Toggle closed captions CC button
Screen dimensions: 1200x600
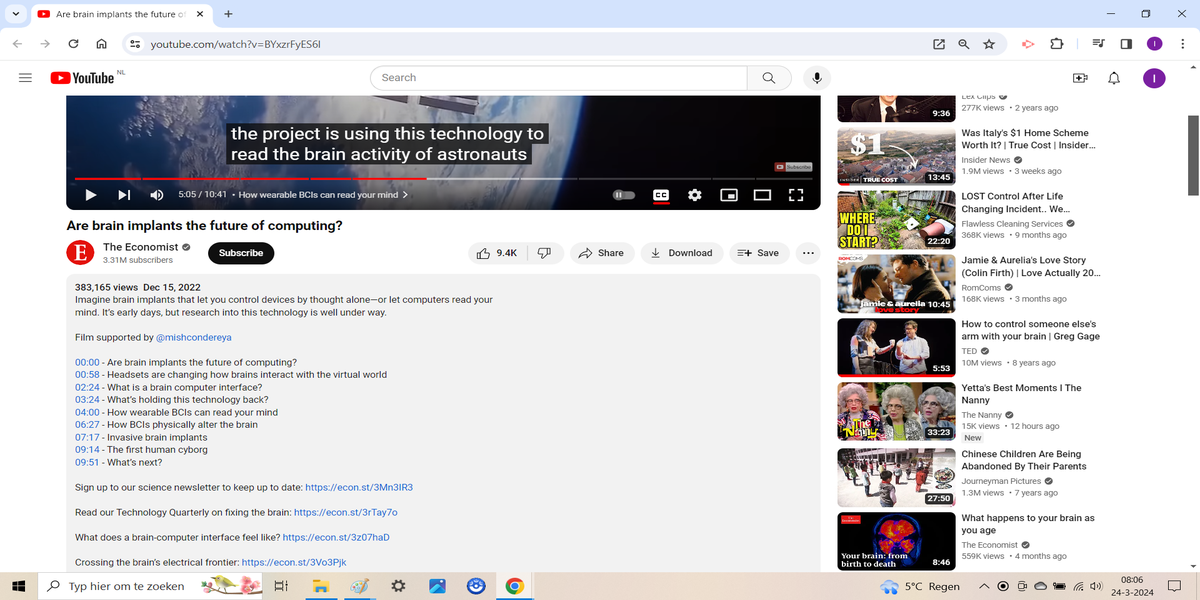click(661, 195)
